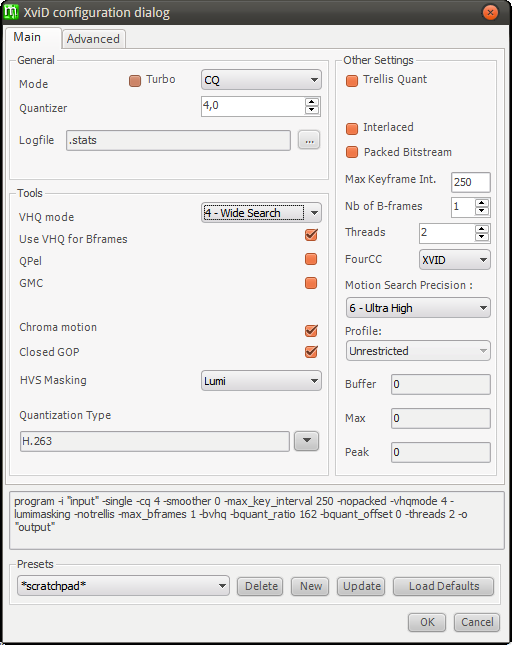Browse for logfile with the ... button

[x=309, y=140]
